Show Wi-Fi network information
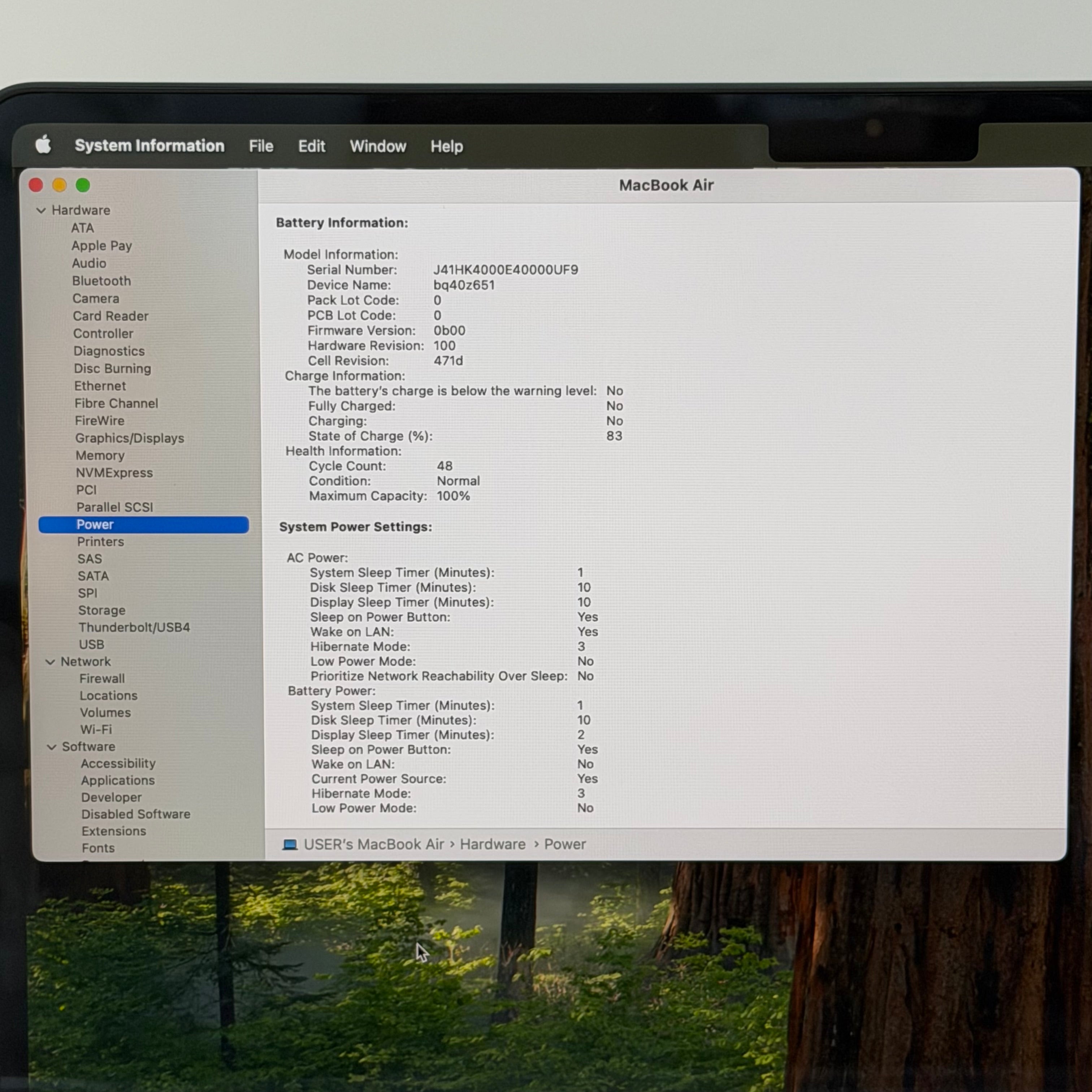 [x=96, y=730]
